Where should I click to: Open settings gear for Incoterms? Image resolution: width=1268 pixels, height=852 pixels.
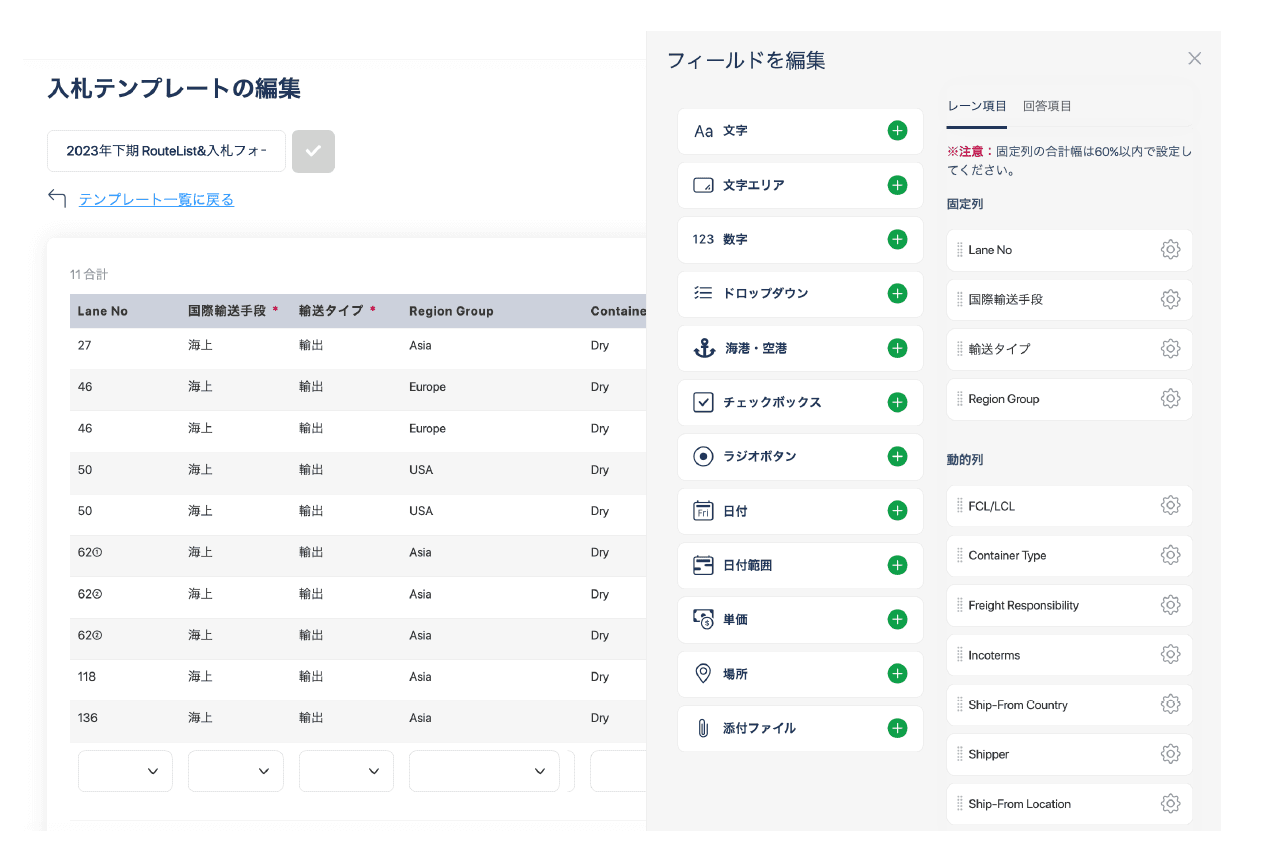(1170, 655)
